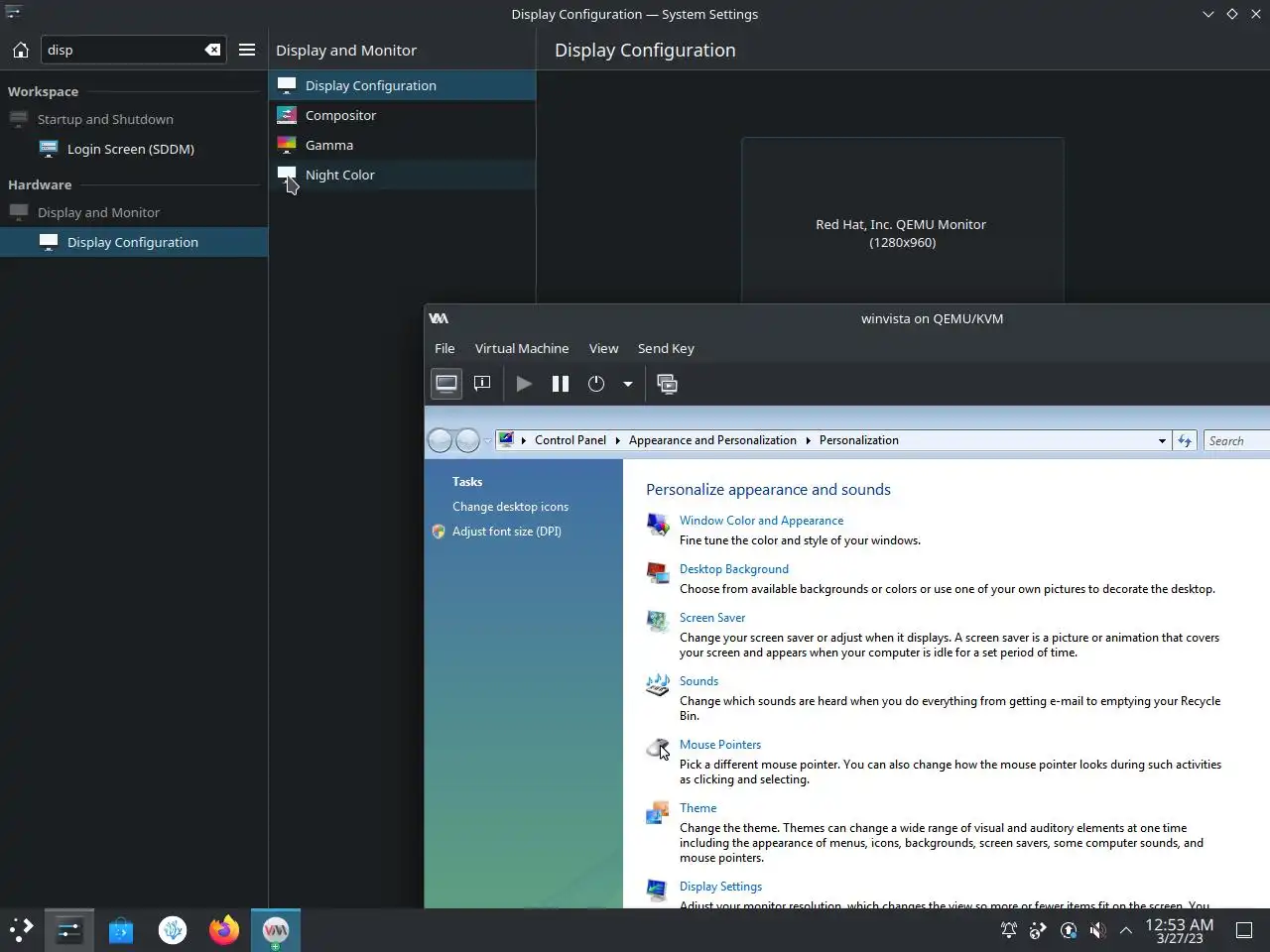Show virtual hardware details
This screenshot has height=952, width=1270.
coord(482,384)
